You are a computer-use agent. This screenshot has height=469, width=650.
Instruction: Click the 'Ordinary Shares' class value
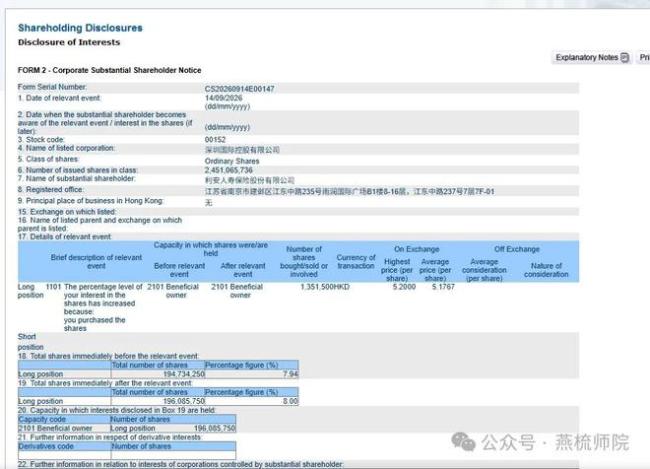coord(232,161)
